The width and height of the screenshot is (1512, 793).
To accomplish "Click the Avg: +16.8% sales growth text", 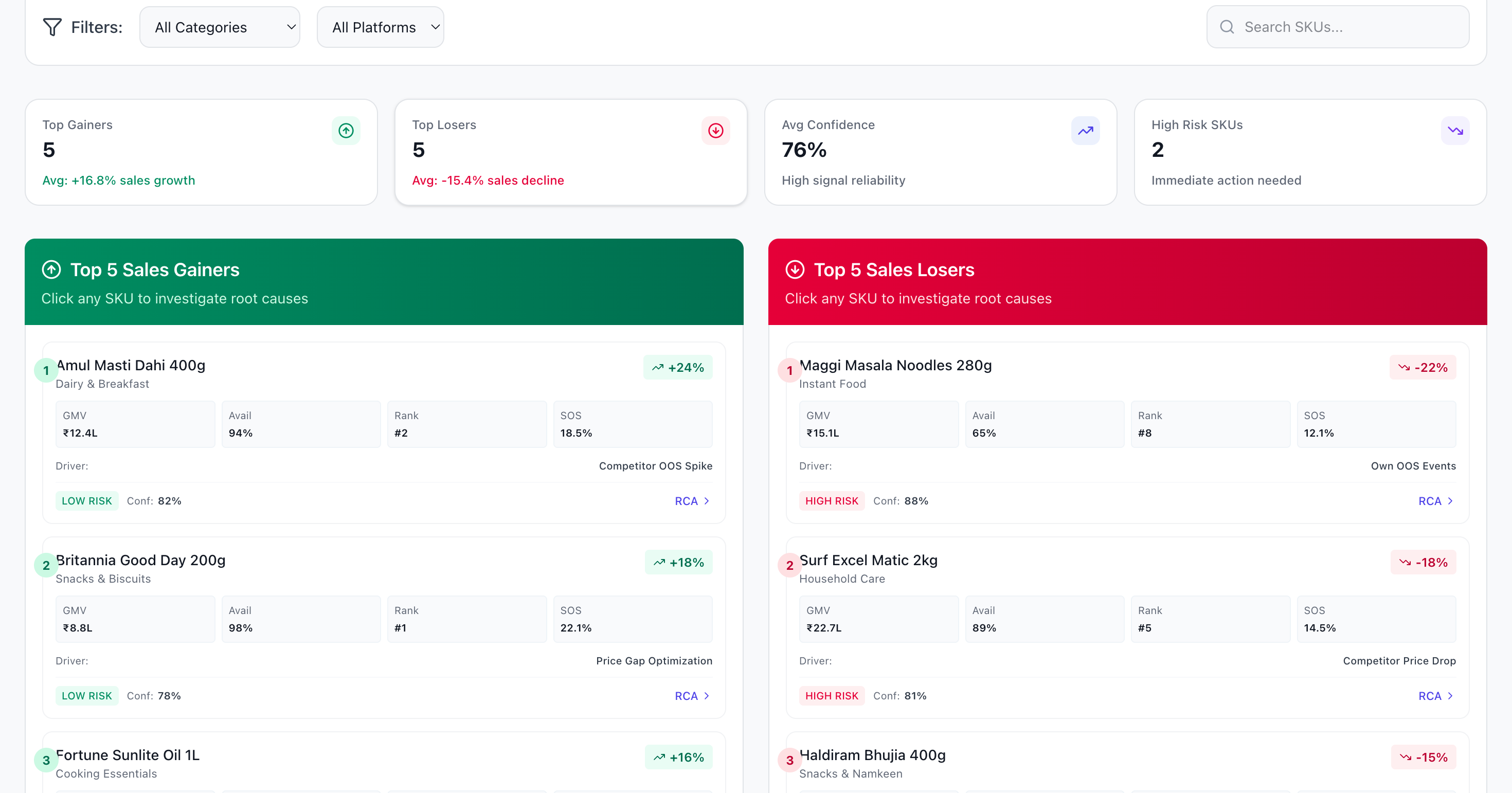I will (x=119, y=180).
